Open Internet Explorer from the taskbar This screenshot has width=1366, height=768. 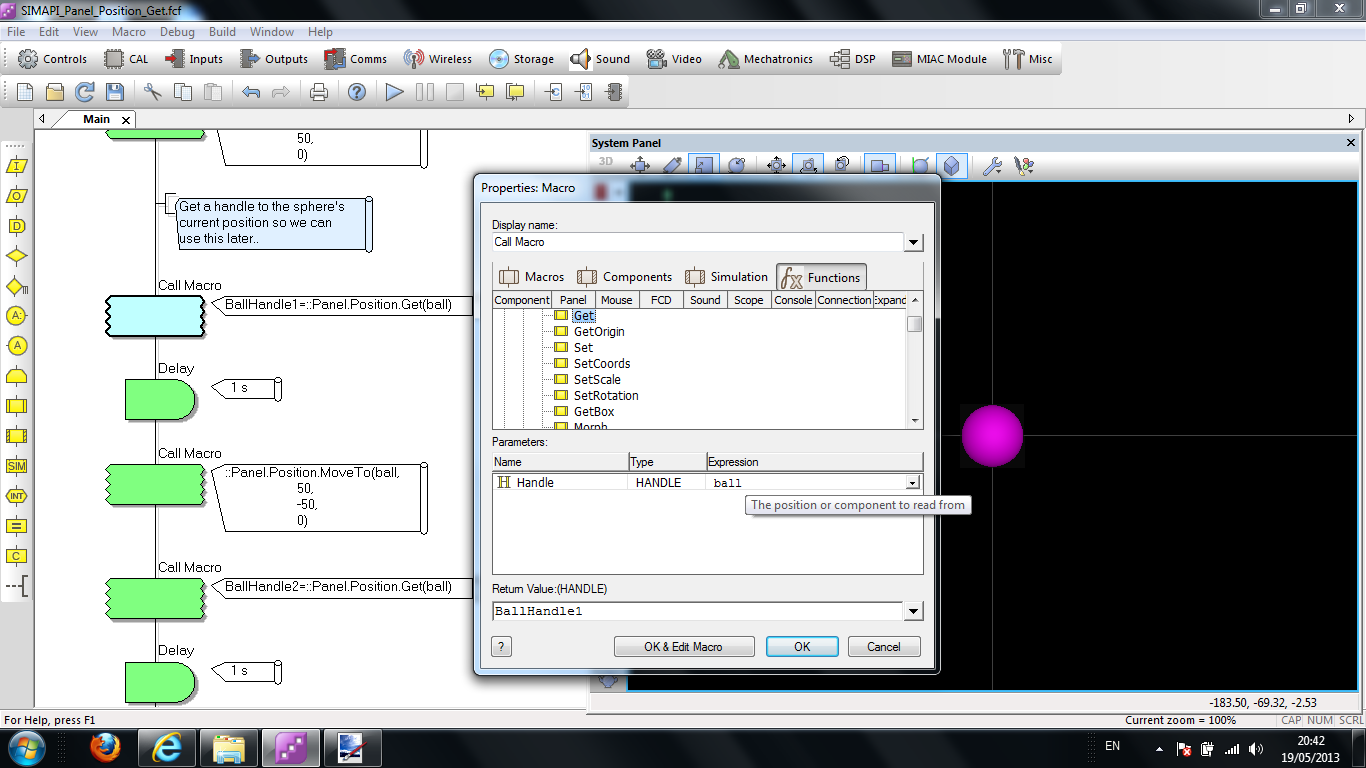click(x=167, y=748)
